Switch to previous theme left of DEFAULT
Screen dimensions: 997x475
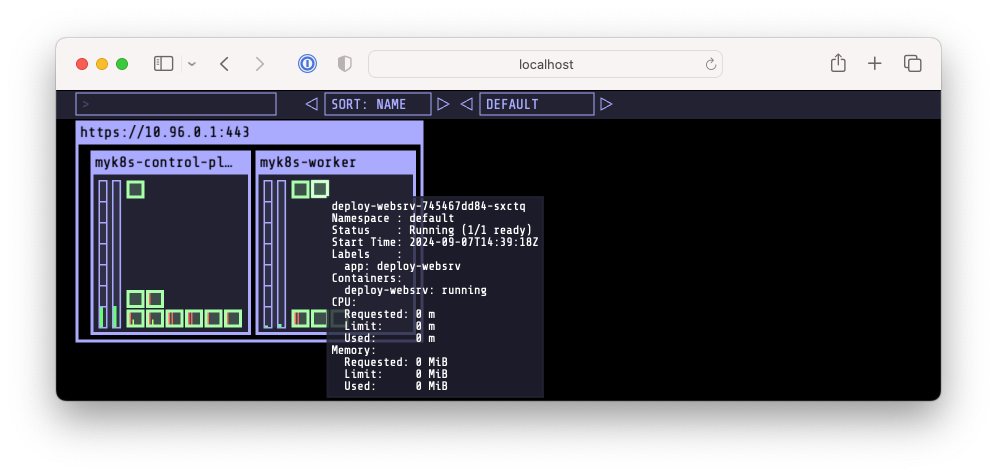(x=466, y=104)
